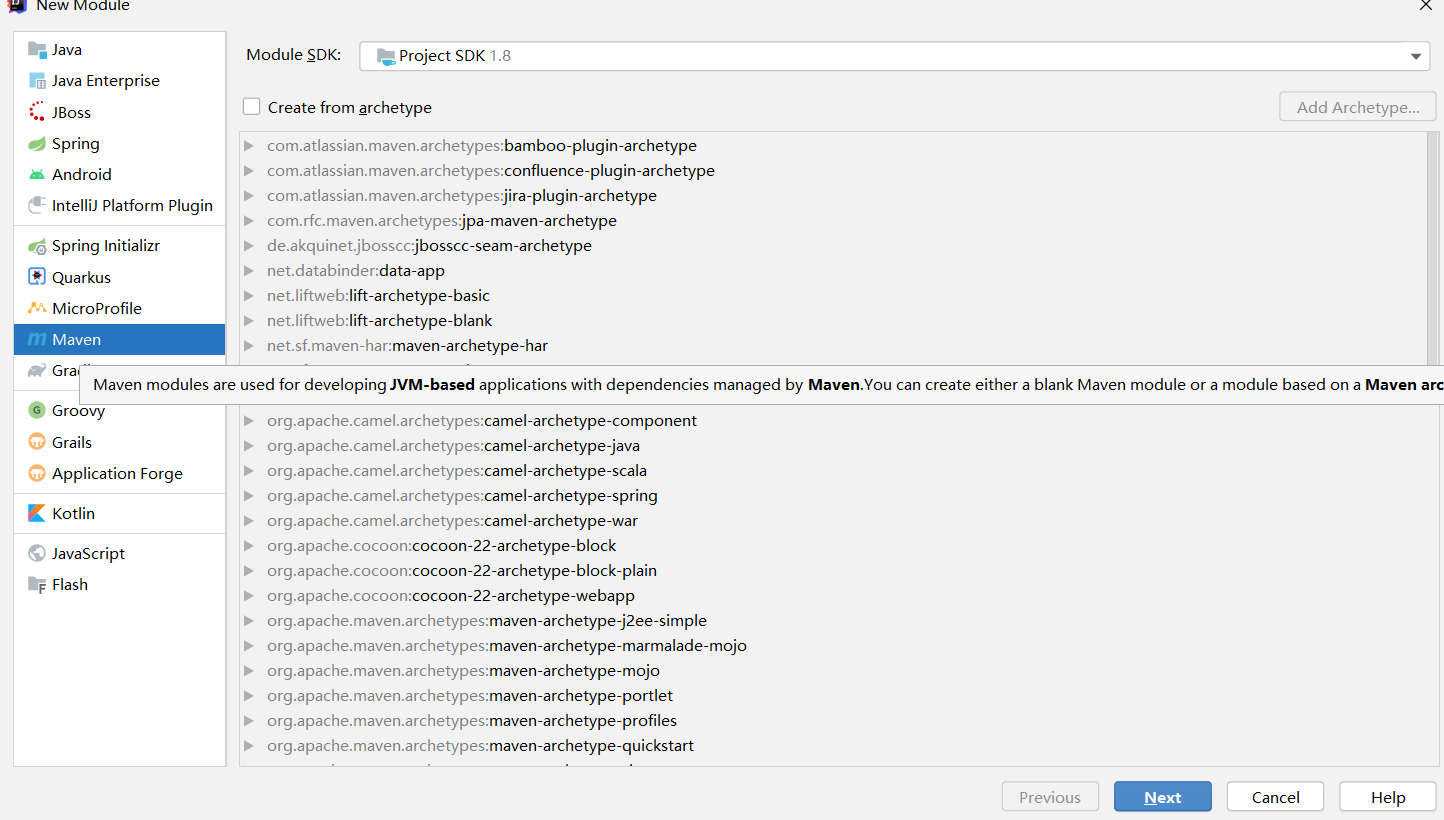1444x820 pixels.
Task: Expand the maven-archetype-quickstart row
Action: click(x=249, y=746)
